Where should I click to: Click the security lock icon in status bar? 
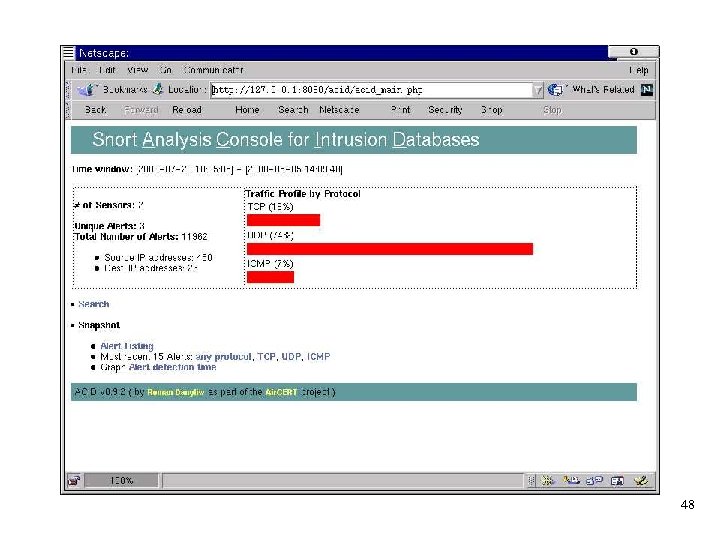pos(73,481)
